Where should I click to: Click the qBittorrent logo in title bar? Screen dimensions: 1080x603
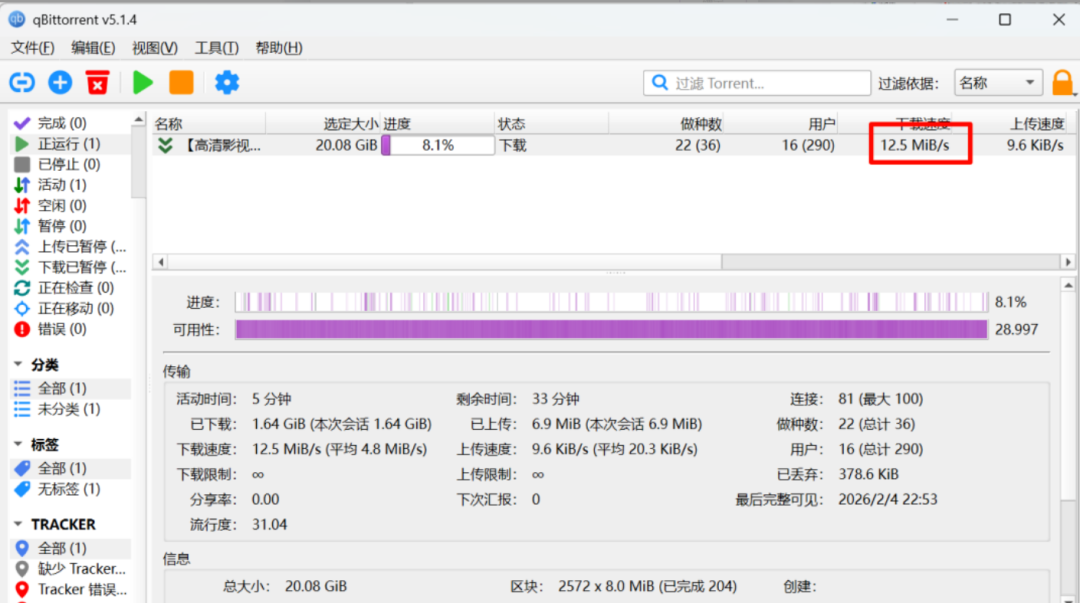click(17, 19)
